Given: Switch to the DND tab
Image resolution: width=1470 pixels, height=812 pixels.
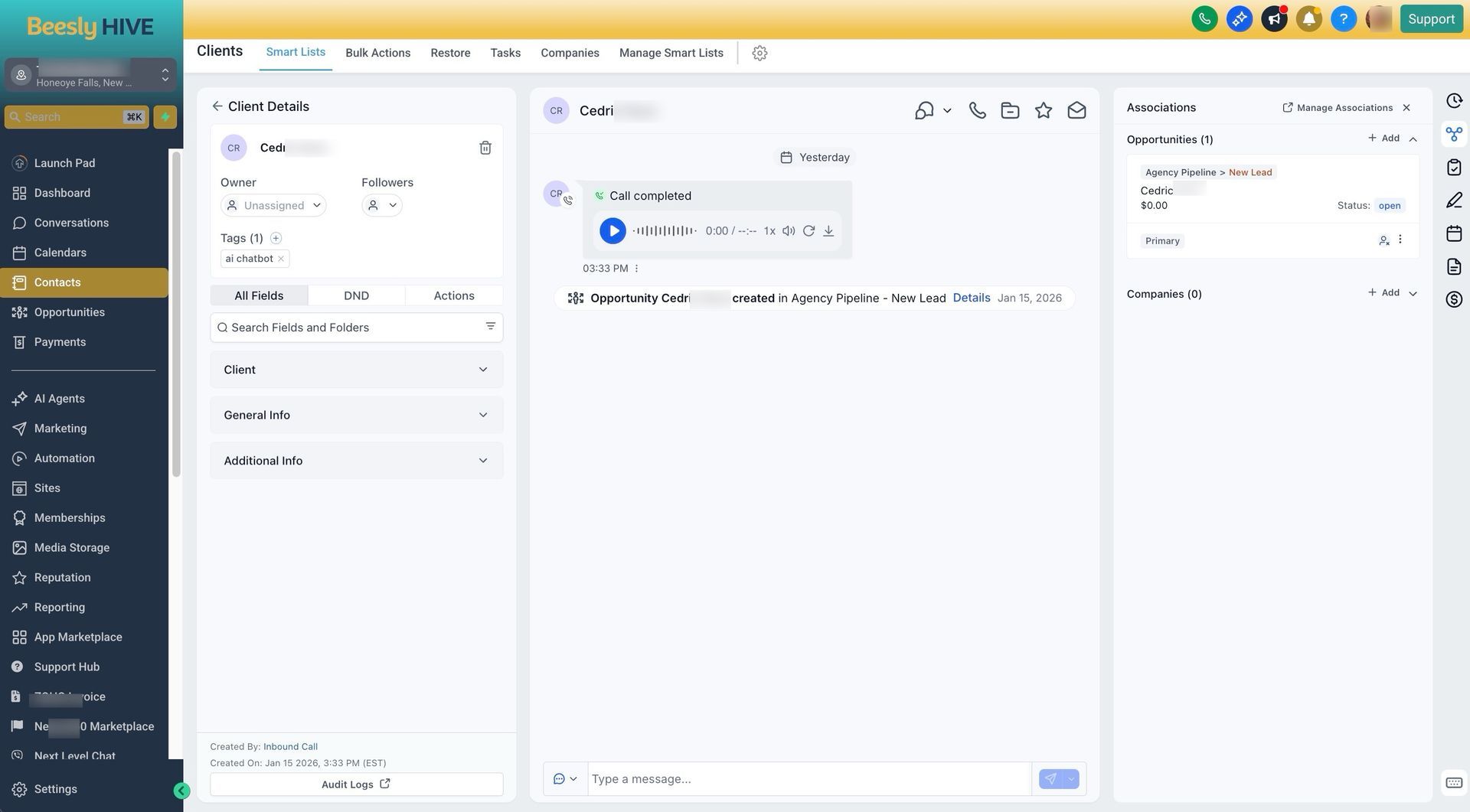Looking at the screenshot, I should coord(356,295).
